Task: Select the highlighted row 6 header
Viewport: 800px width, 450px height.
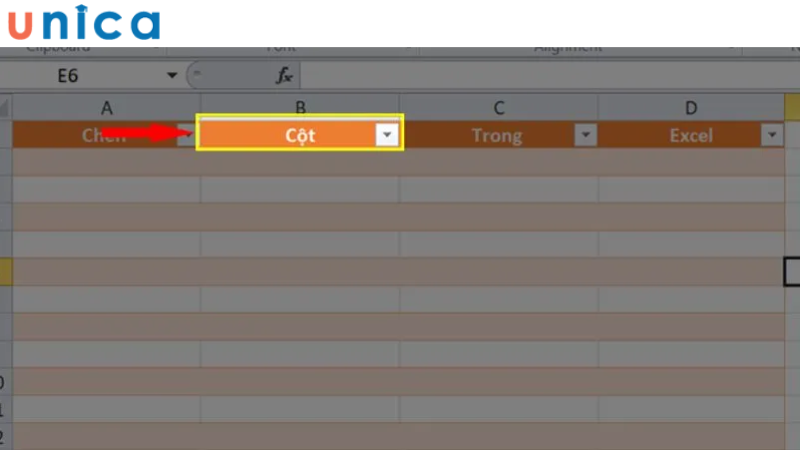Action: (5, 270)
